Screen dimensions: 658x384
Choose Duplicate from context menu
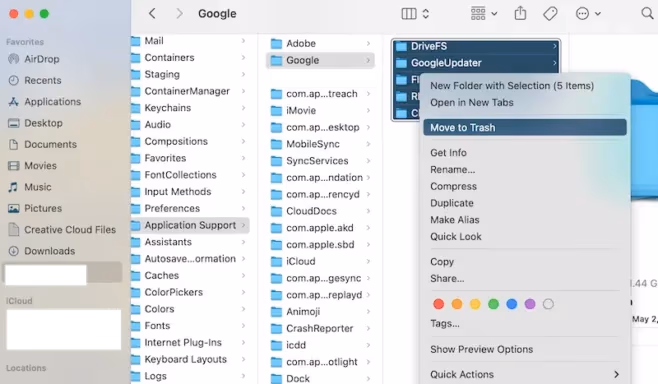452,203
